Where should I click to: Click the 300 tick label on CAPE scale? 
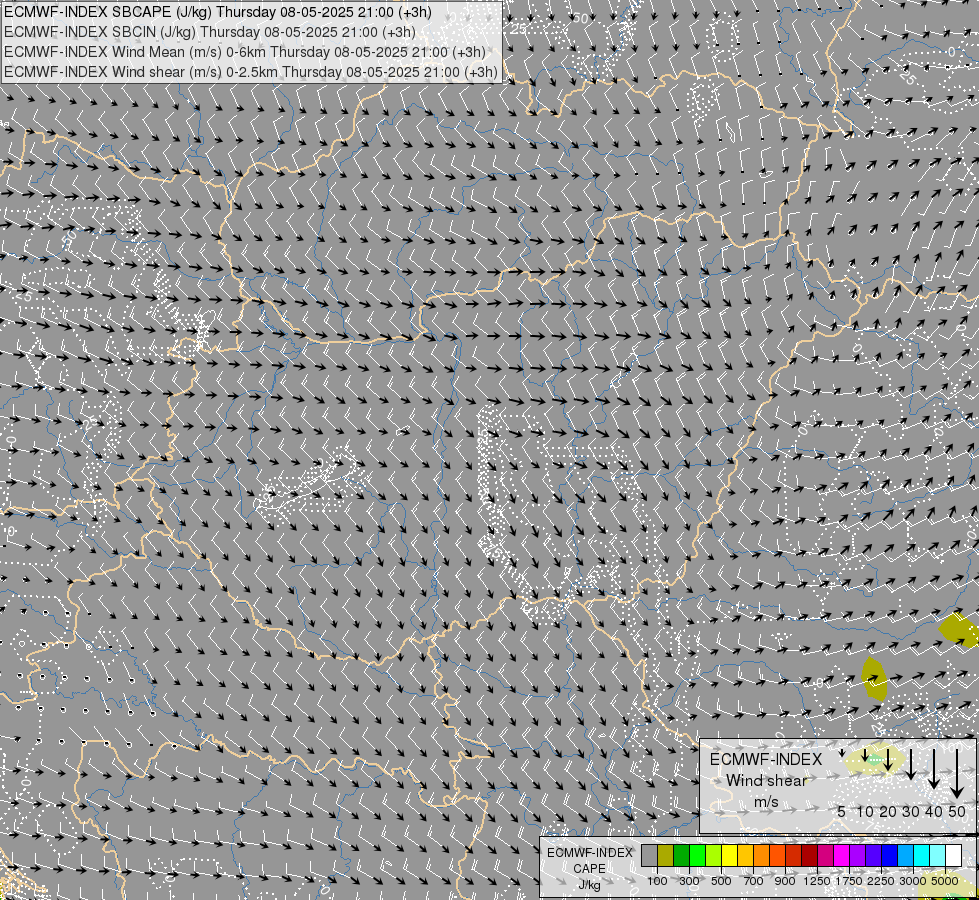pyautogui.click(x=689, y=881)
